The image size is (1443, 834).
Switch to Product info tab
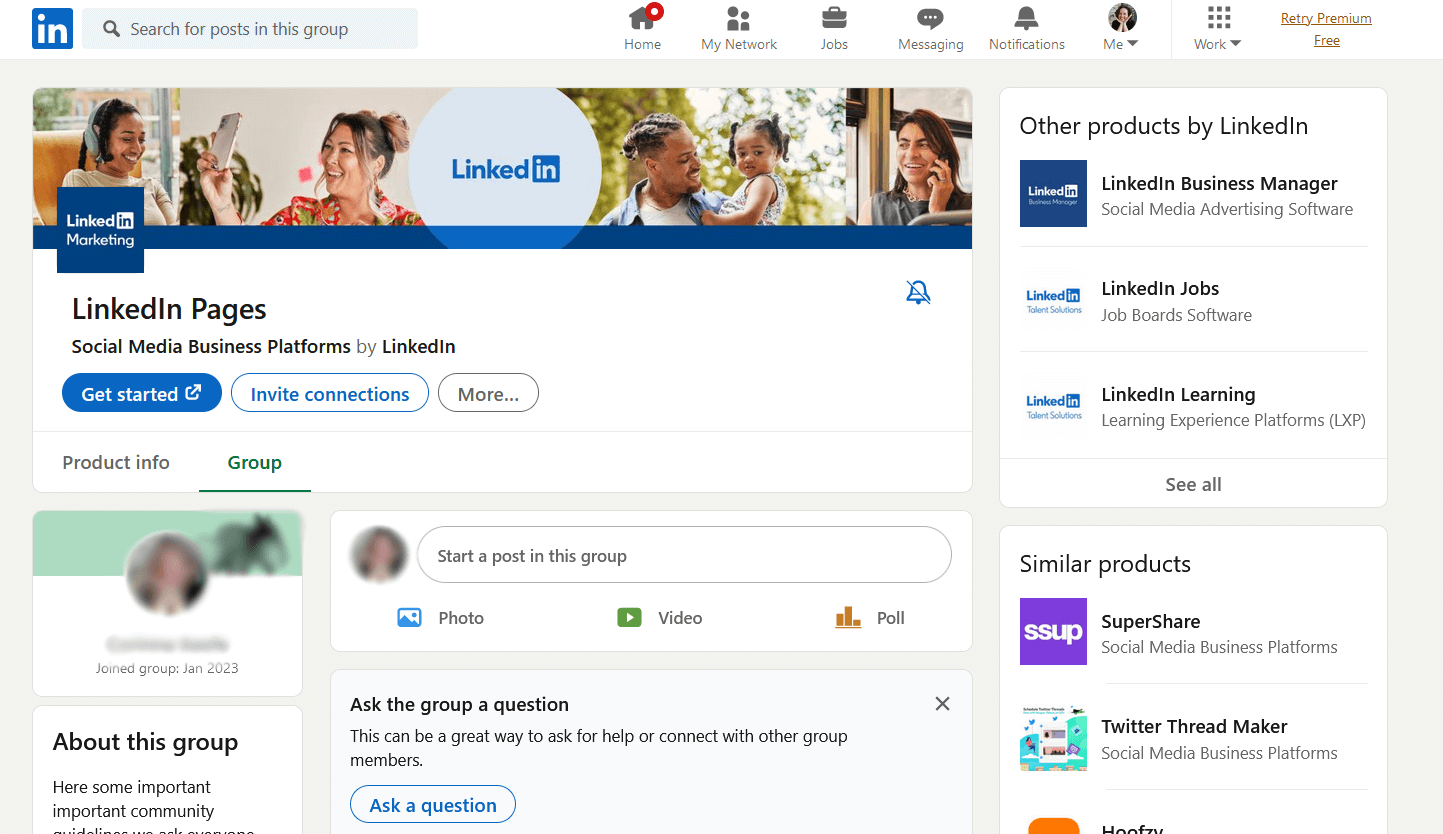pos(116,462)
